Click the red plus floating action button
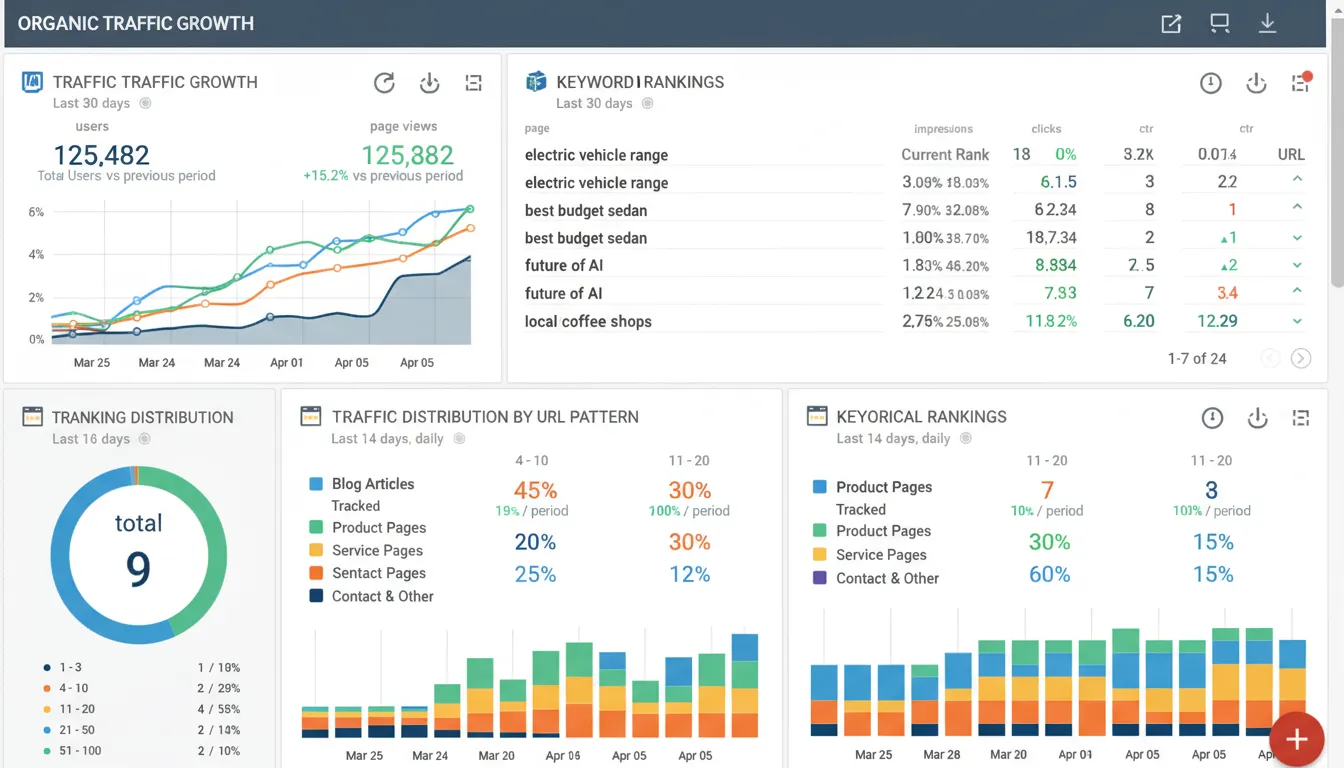Screen dimensions: 1344x768 point(1296,739)
